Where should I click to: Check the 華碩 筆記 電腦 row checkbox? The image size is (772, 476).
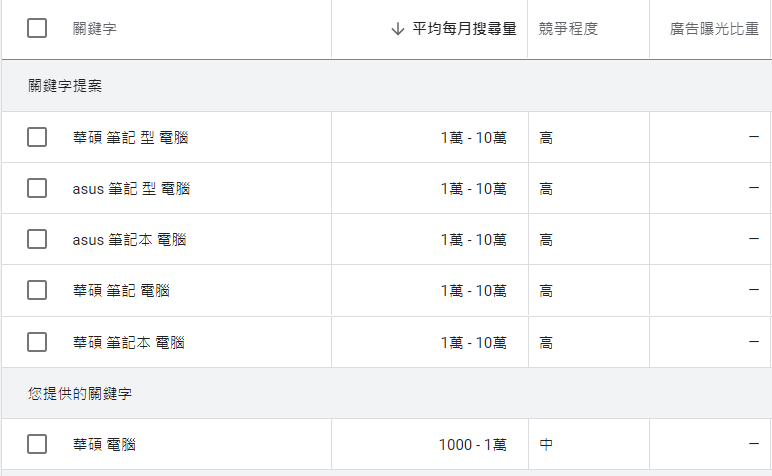37,290
